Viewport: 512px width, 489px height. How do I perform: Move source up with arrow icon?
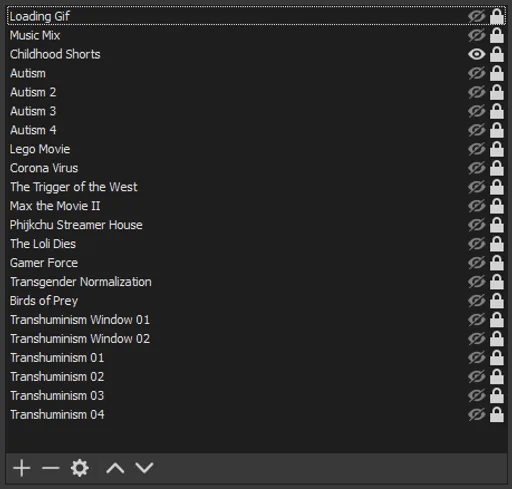click(115, 468)
